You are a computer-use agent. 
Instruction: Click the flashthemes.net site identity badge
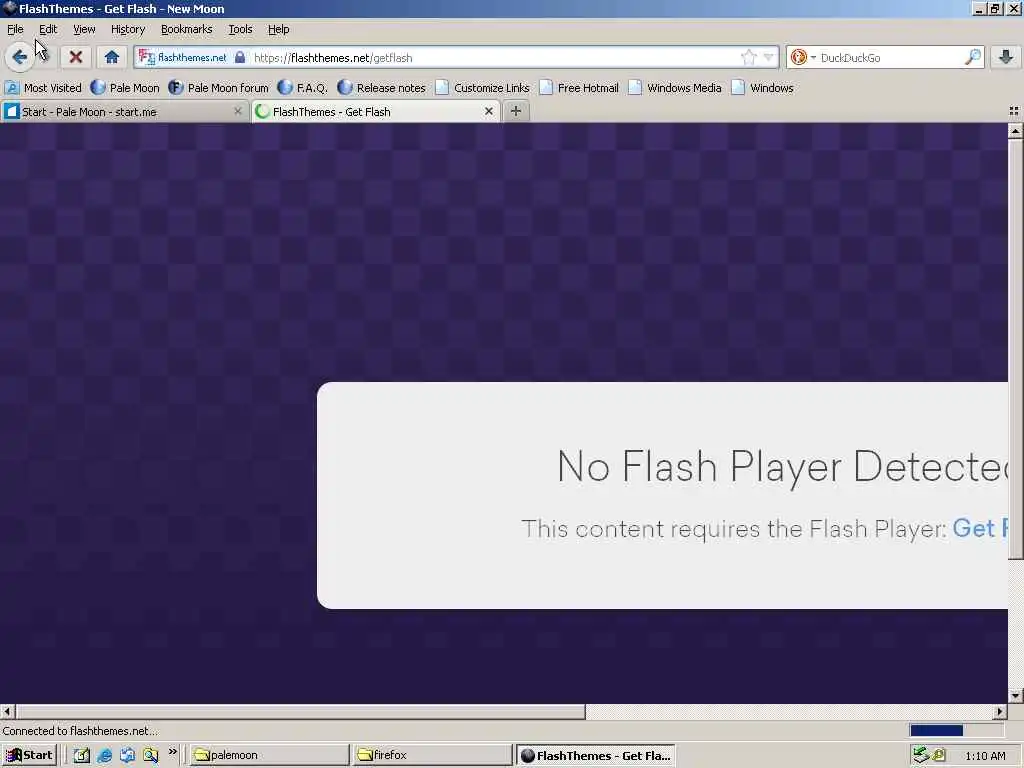[x=183, y=57]
